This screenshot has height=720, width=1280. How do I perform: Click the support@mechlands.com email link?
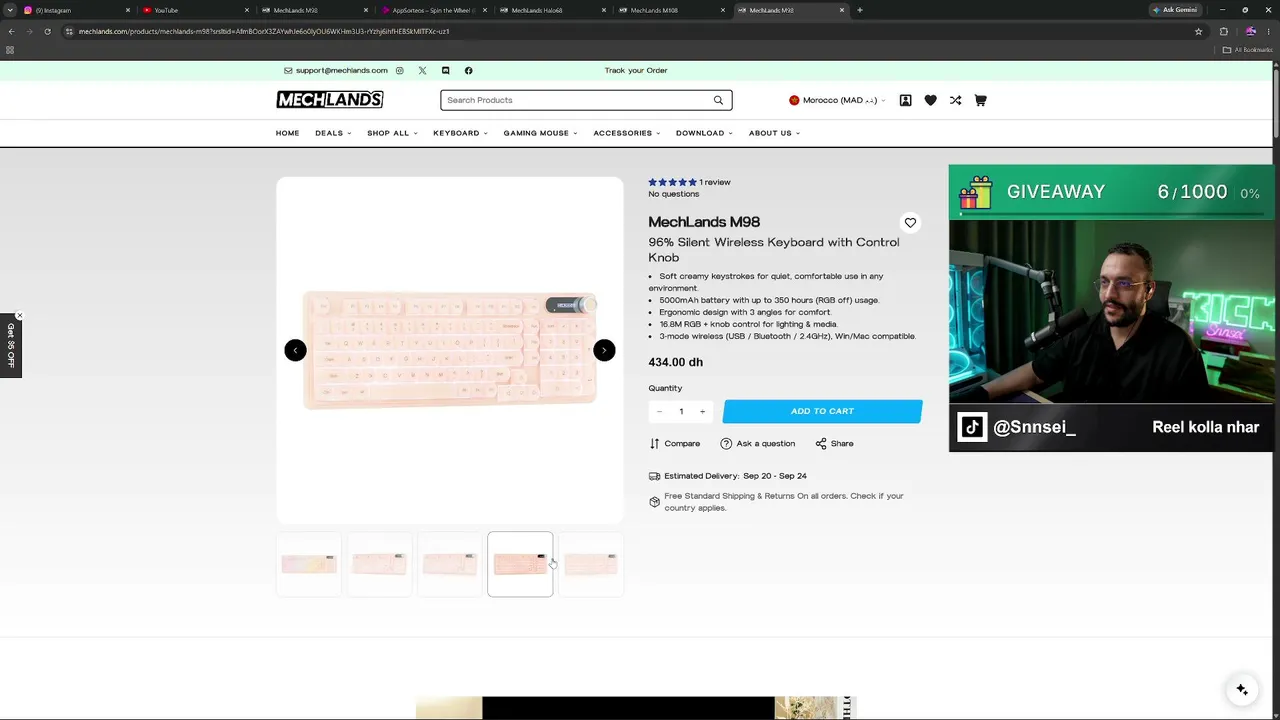(336, 71)
